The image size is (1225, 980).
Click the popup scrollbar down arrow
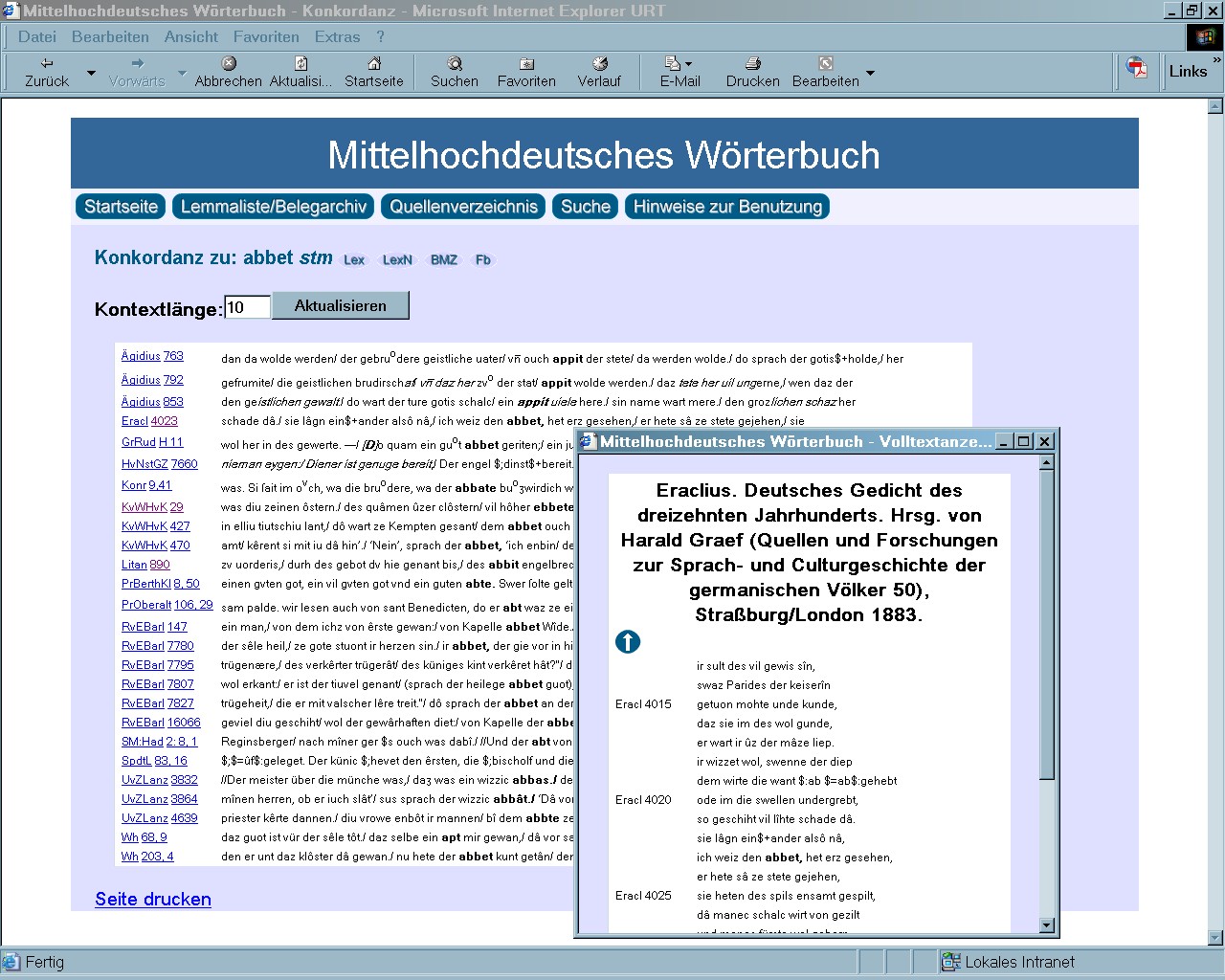(1046, 925)
